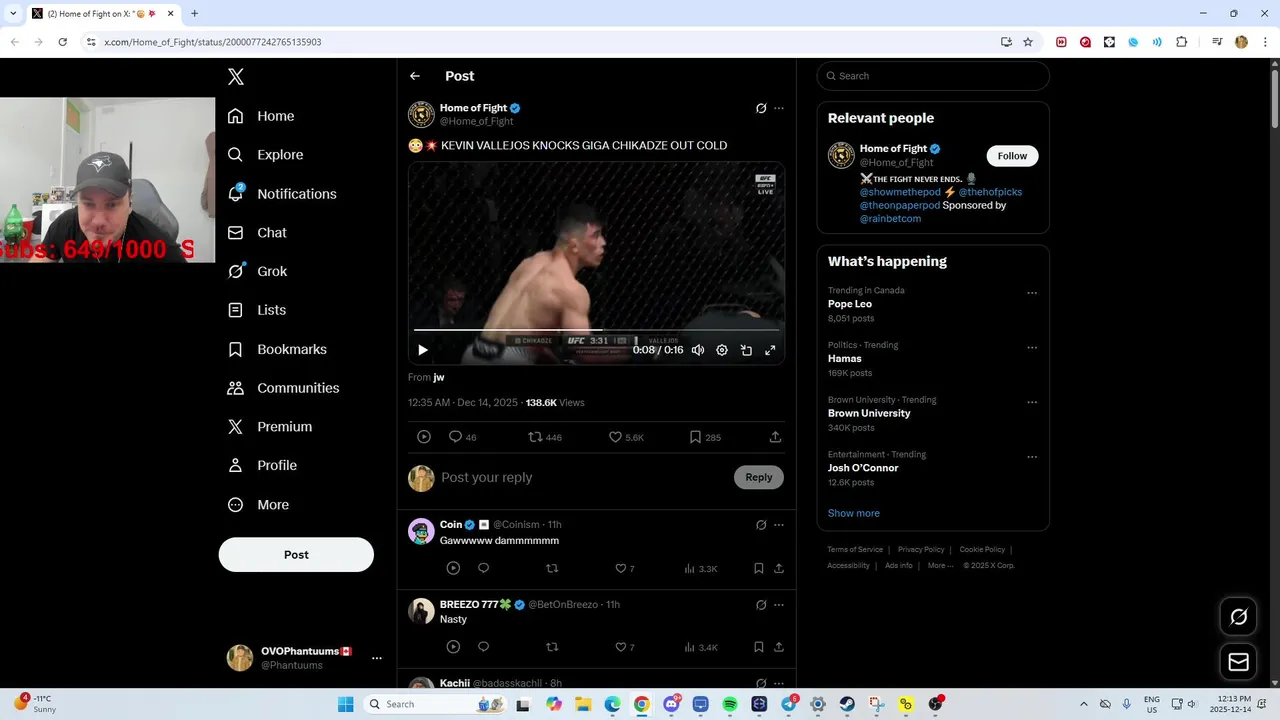Play the fight video
This screenshot has height=720, width=1280.
pos(422,350)
